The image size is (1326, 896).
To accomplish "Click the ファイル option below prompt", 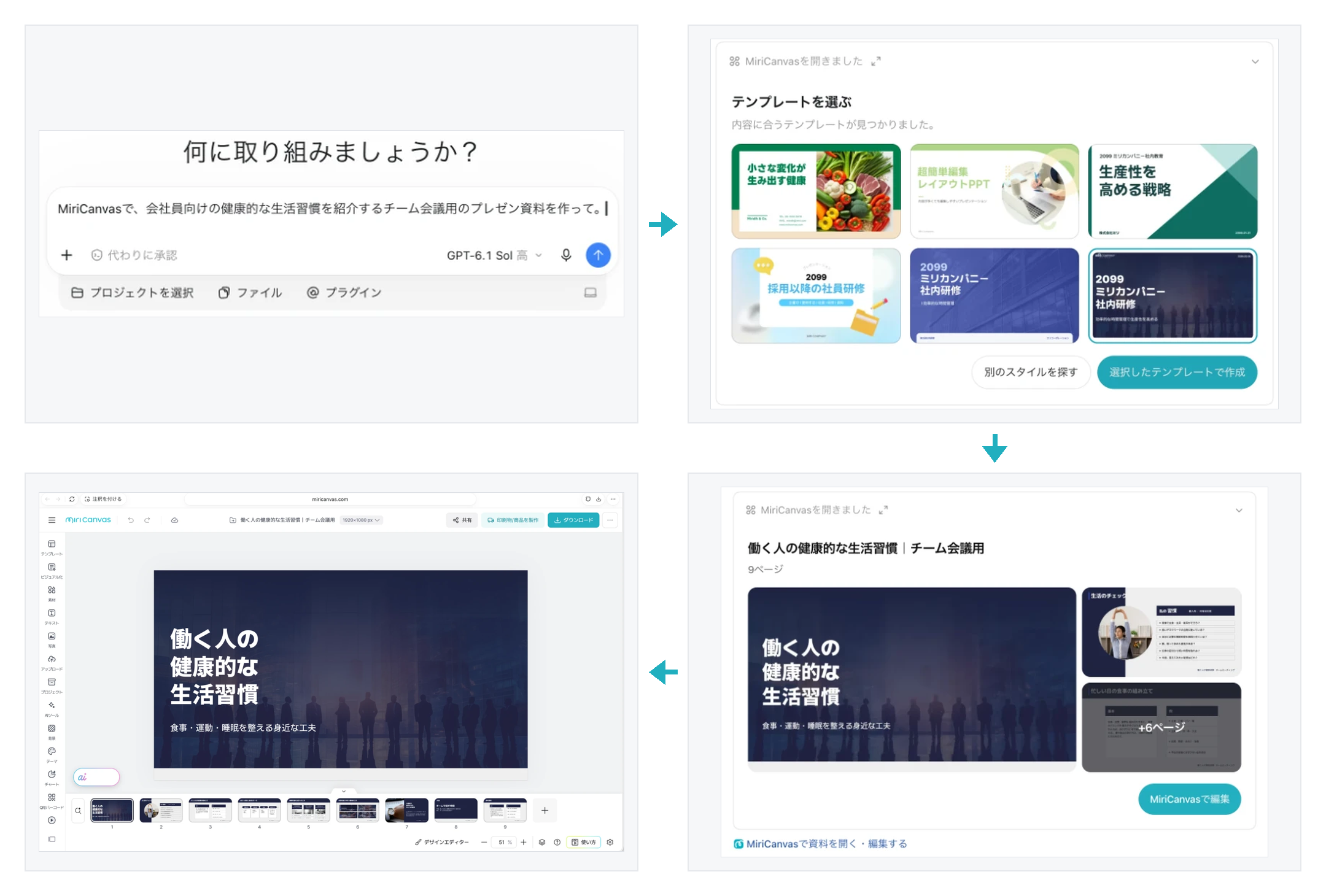I will [250, 293].
